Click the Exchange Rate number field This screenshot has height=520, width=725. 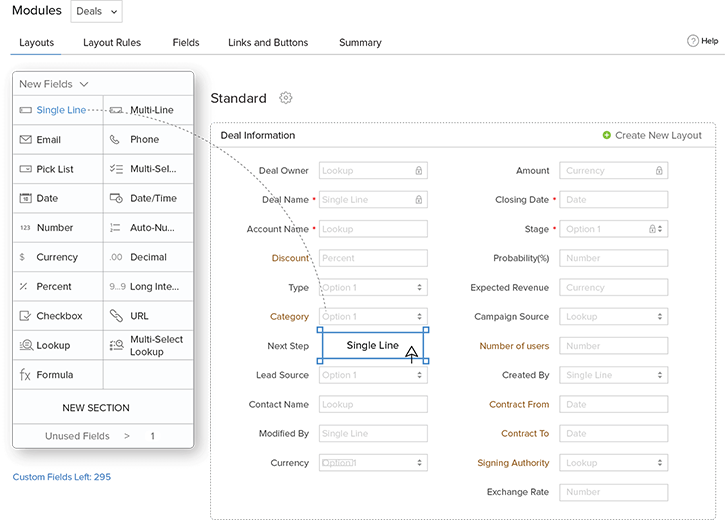tap(614, 492)
